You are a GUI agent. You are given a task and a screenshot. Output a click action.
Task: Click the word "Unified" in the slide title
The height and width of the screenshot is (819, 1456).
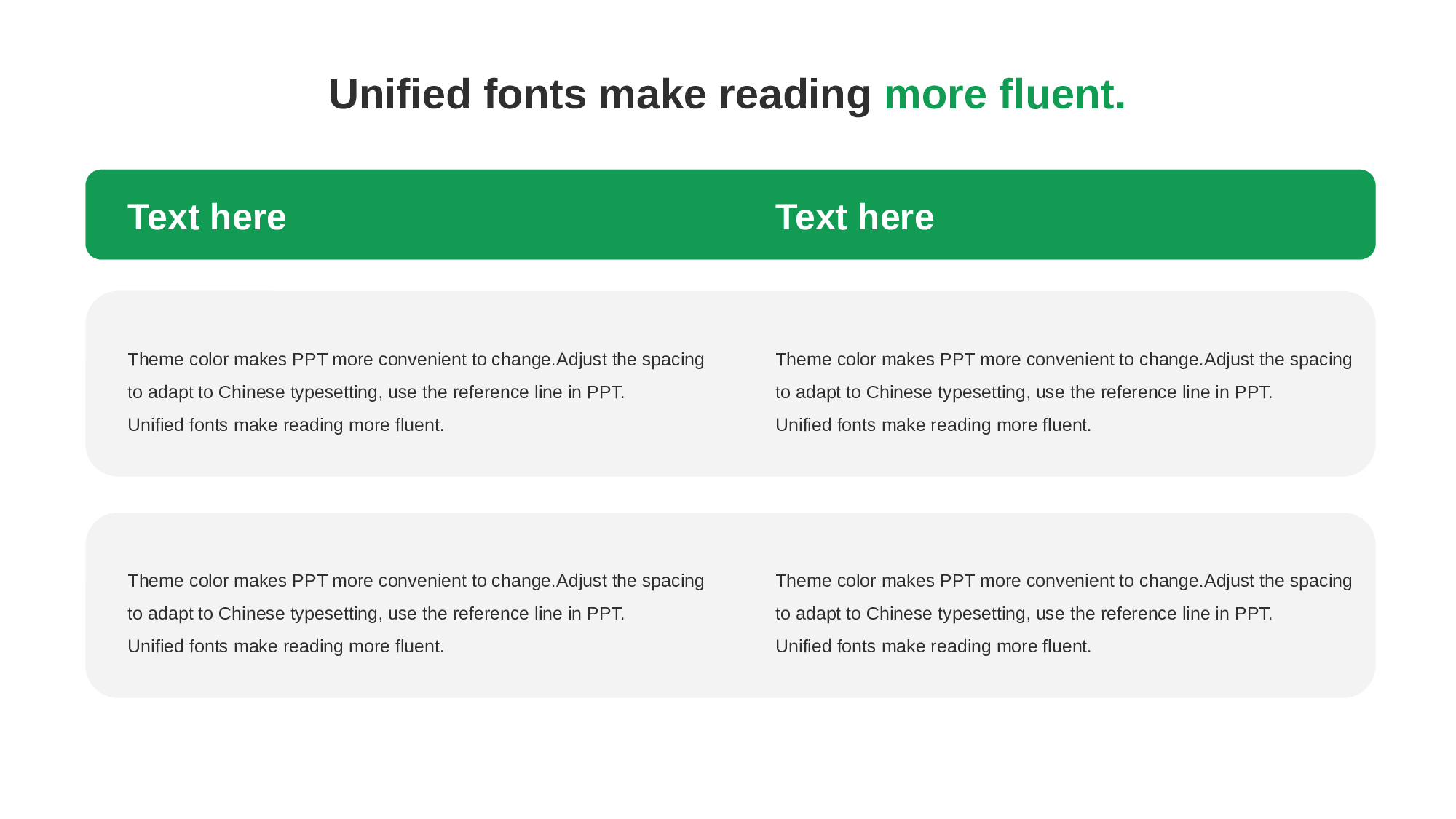tap(400, 95)
